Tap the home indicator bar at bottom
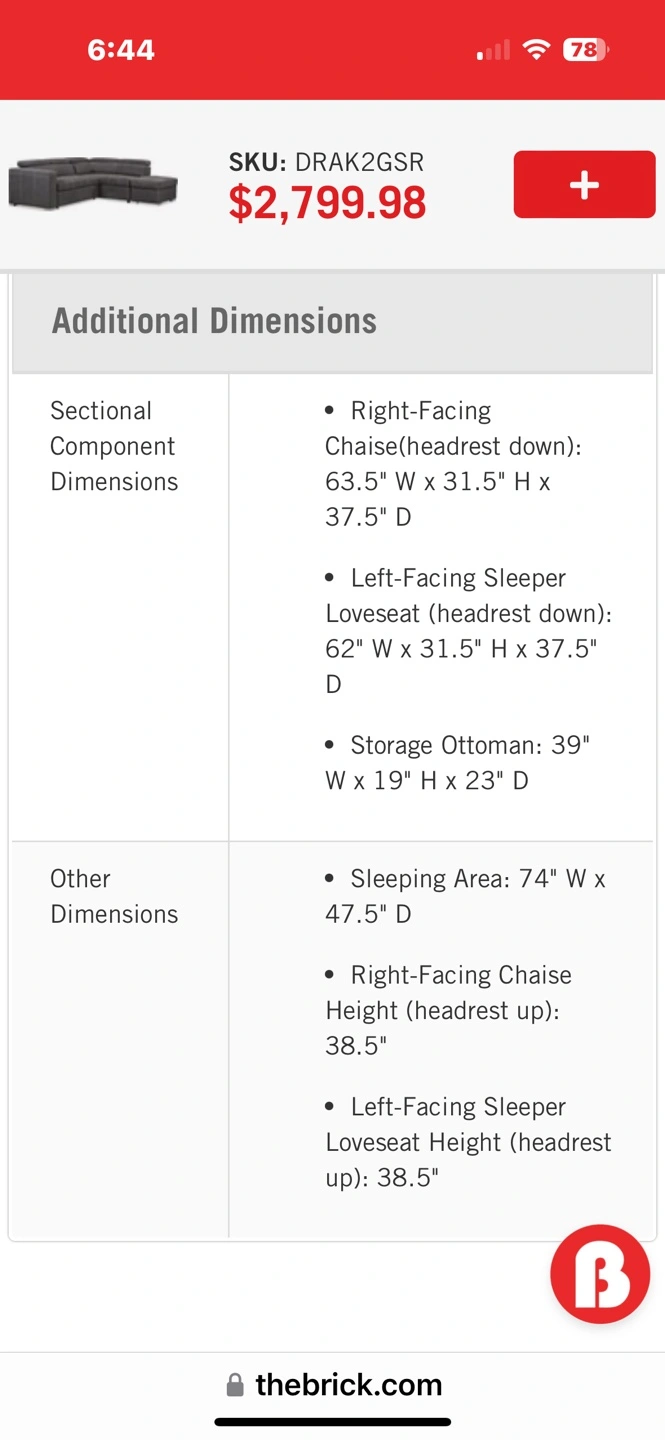The height and width of the screenshot is (1440, 665). (x=332, y=1421)
